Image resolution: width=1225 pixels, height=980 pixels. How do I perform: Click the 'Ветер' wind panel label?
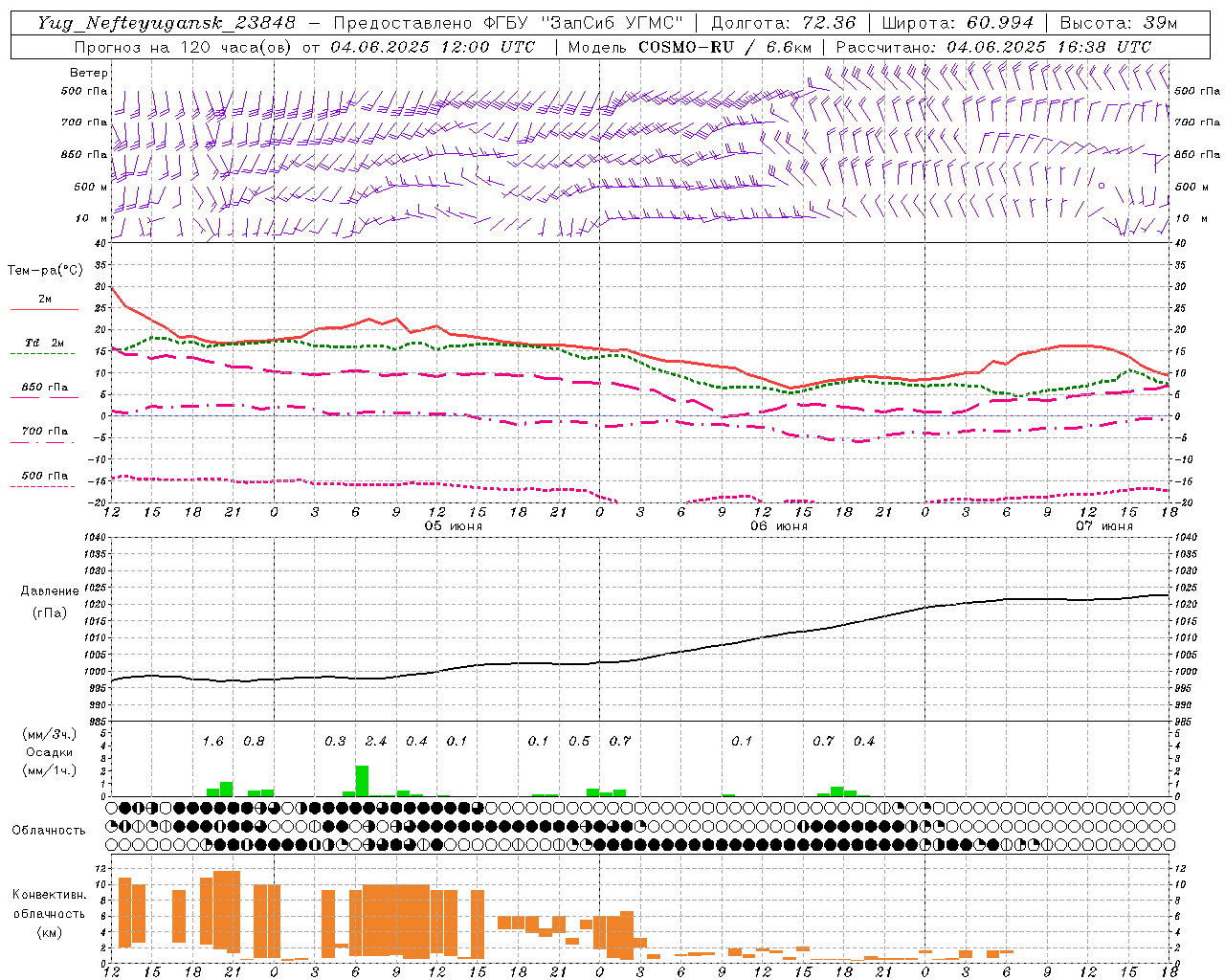pyautogui.click(x=89, y=73)
